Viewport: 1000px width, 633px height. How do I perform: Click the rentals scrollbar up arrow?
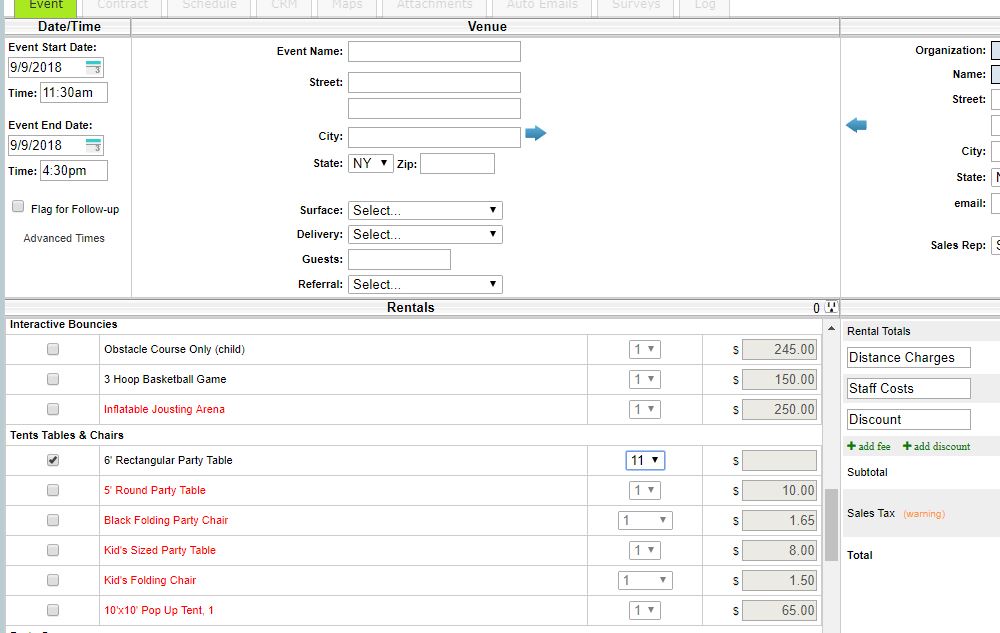pyautogui.click(x=831, y=328)
